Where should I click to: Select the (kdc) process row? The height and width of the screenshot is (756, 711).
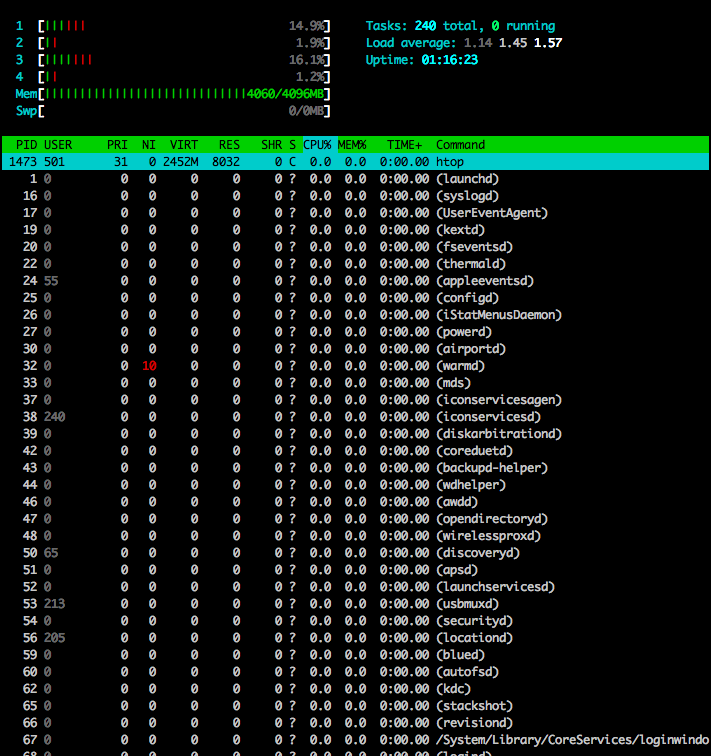[355, 688]
